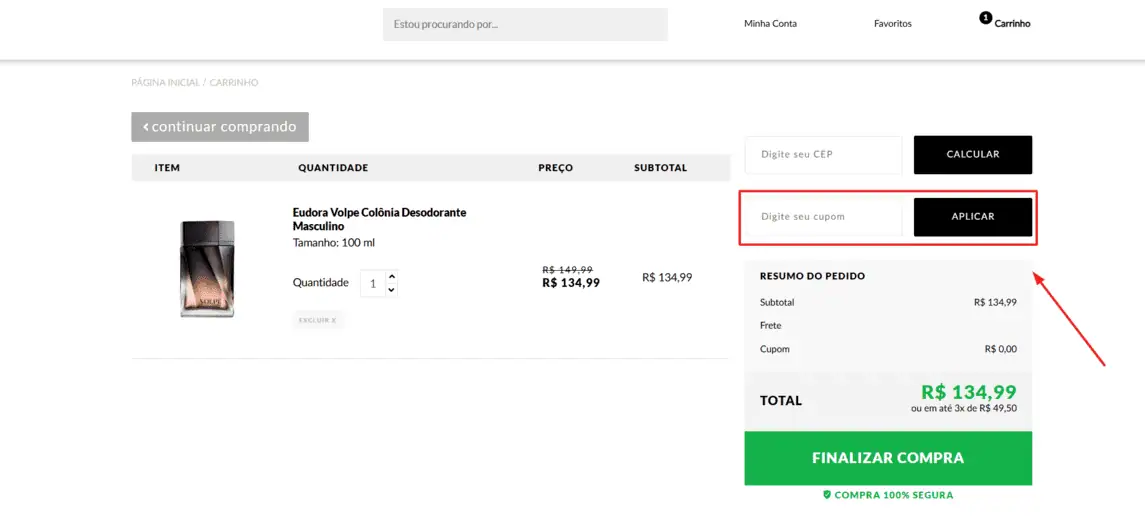Click the TOTAL label in summary
The image size is (1145, 529).
781,400
